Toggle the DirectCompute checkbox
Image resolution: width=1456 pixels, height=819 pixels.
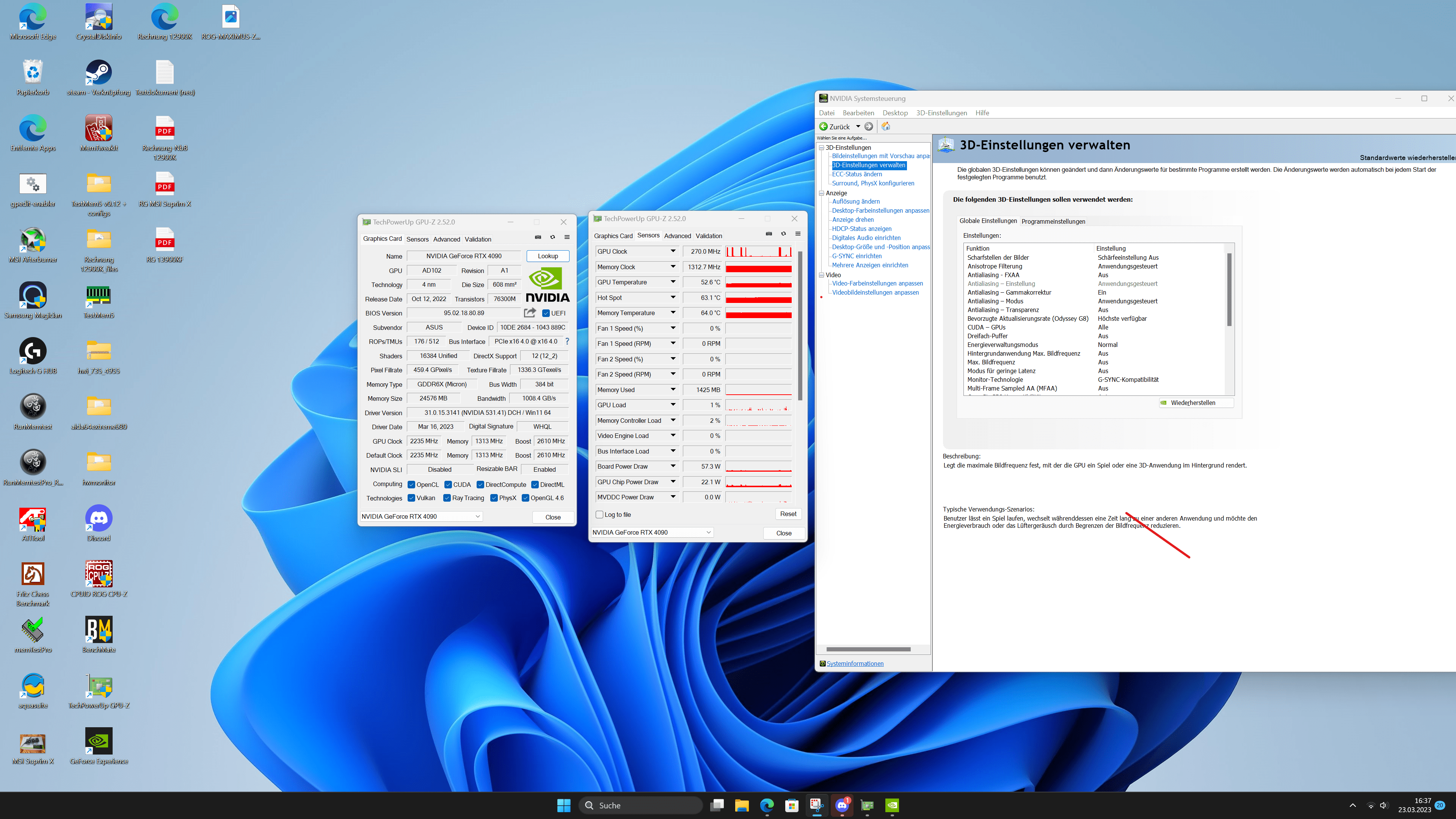coord(480,485)
